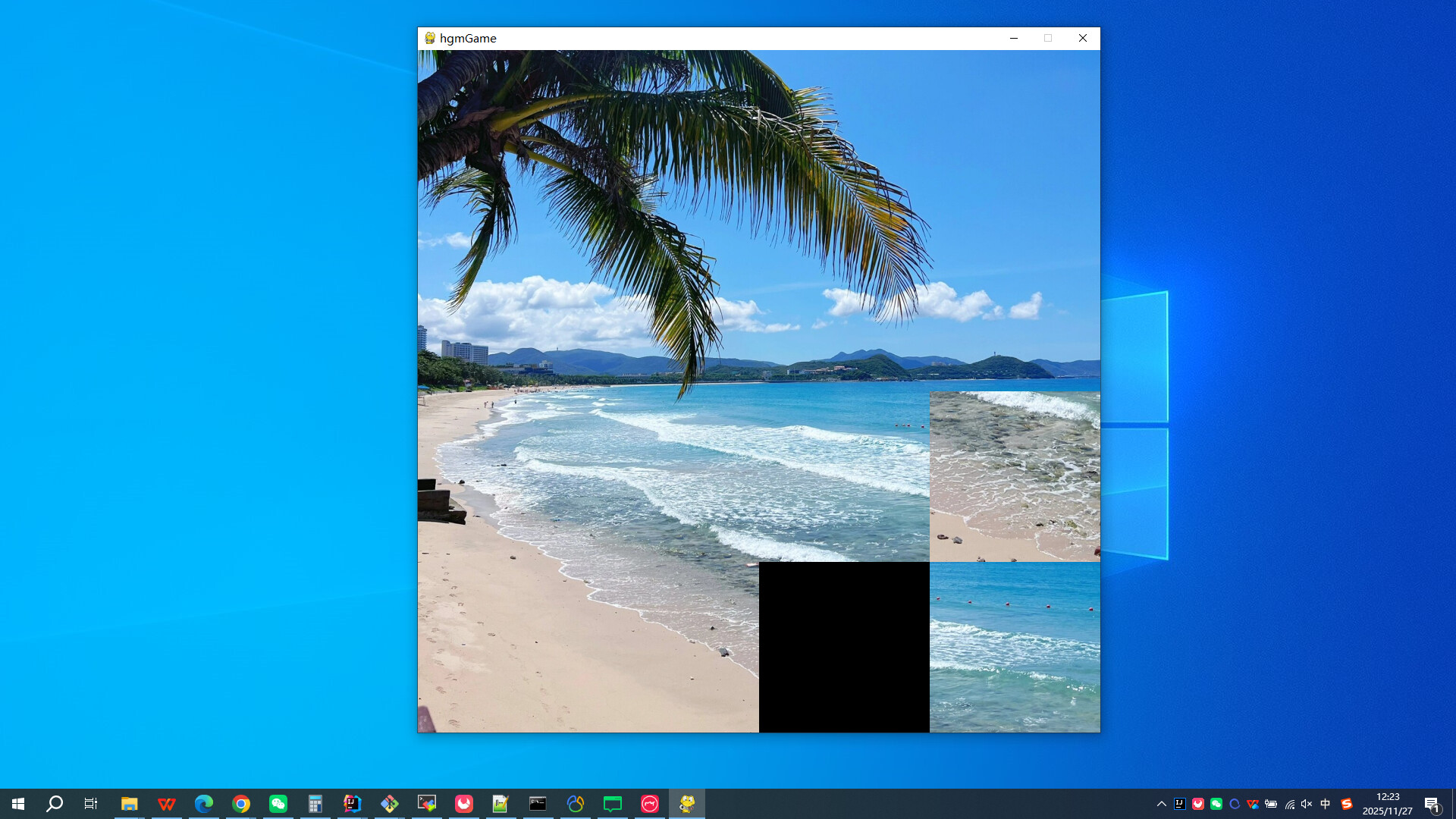
Task: Open the Action Center notification button
Action: coord(1433,804)
